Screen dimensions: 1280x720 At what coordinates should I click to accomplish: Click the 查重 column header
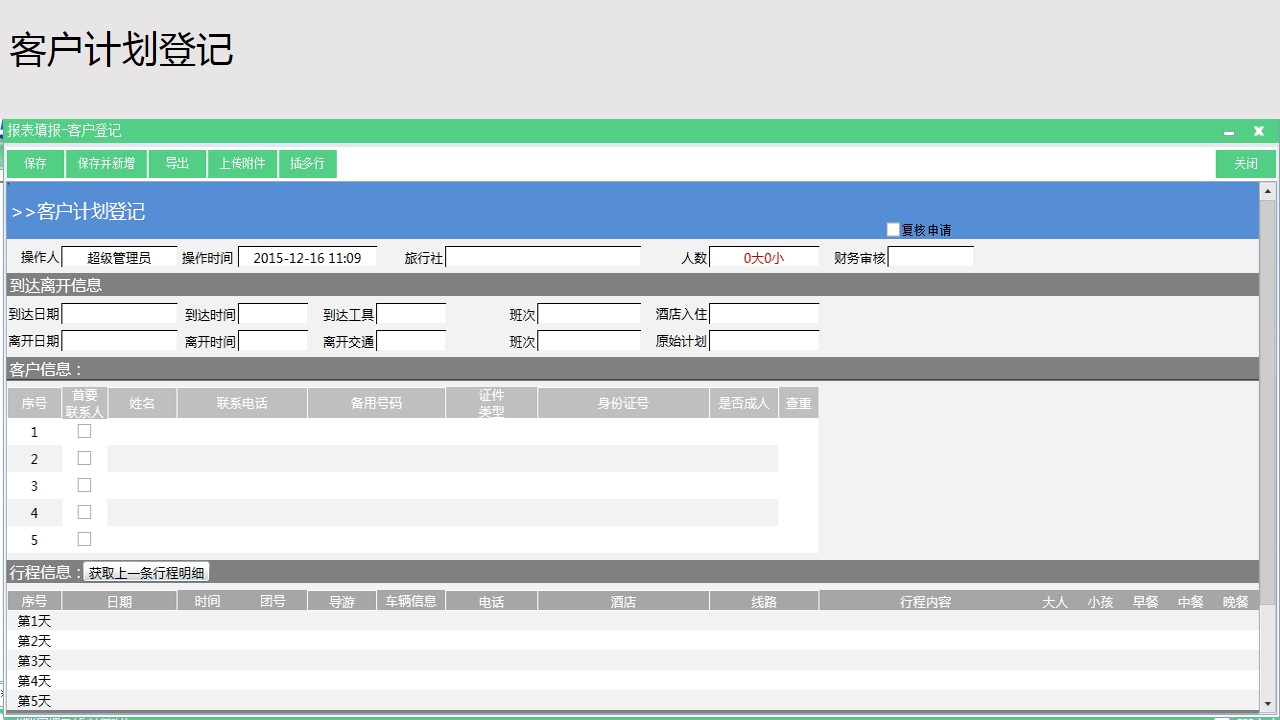click(799, 403)
